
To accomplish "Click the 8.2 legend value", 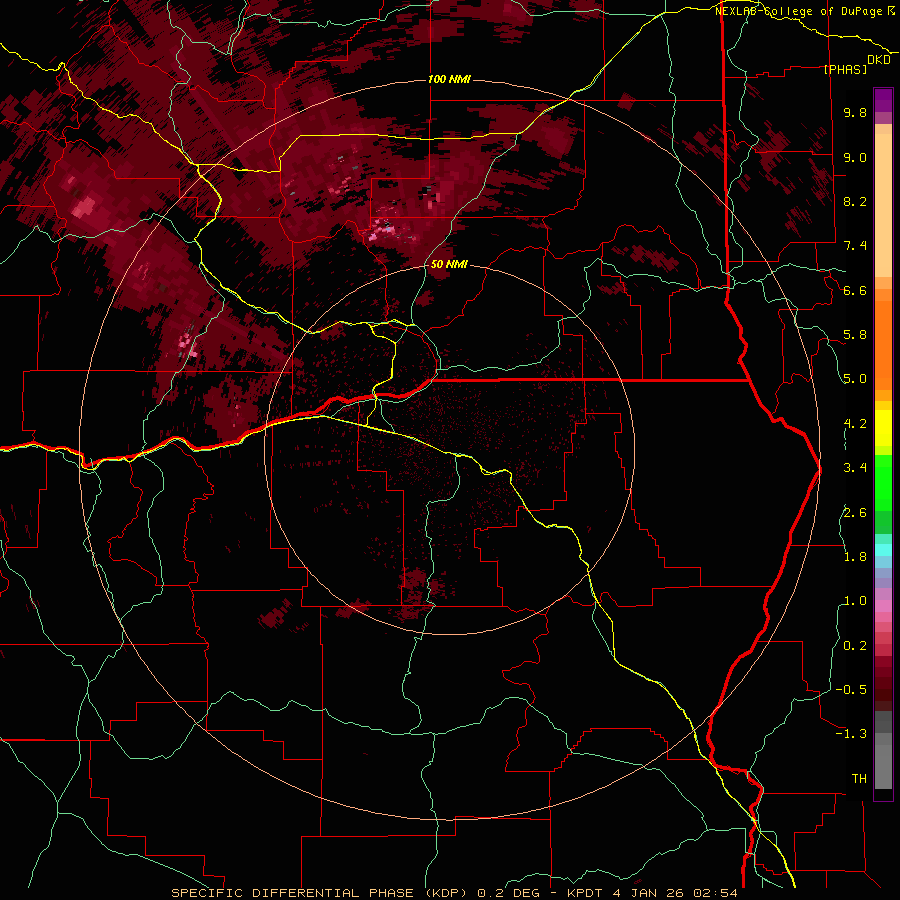I will pos(855,201).
